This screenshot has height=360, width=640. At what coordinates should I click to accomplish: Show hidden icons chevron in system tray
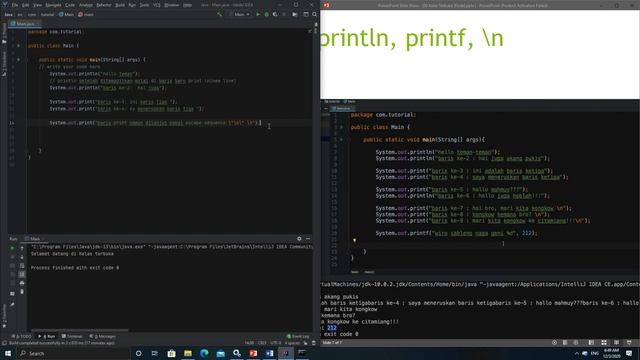(576, 353)
